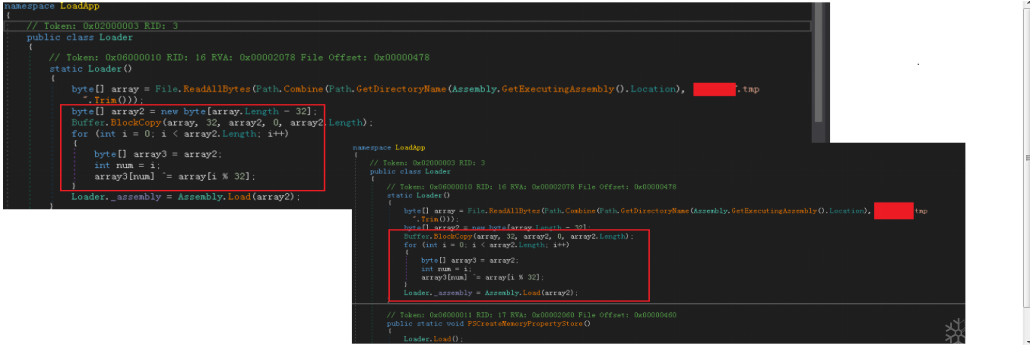The width and height of the screenshot is (1034, 364).
Task: Click the for-loop header in lower-right code
Action: click(x=486, y=245)
